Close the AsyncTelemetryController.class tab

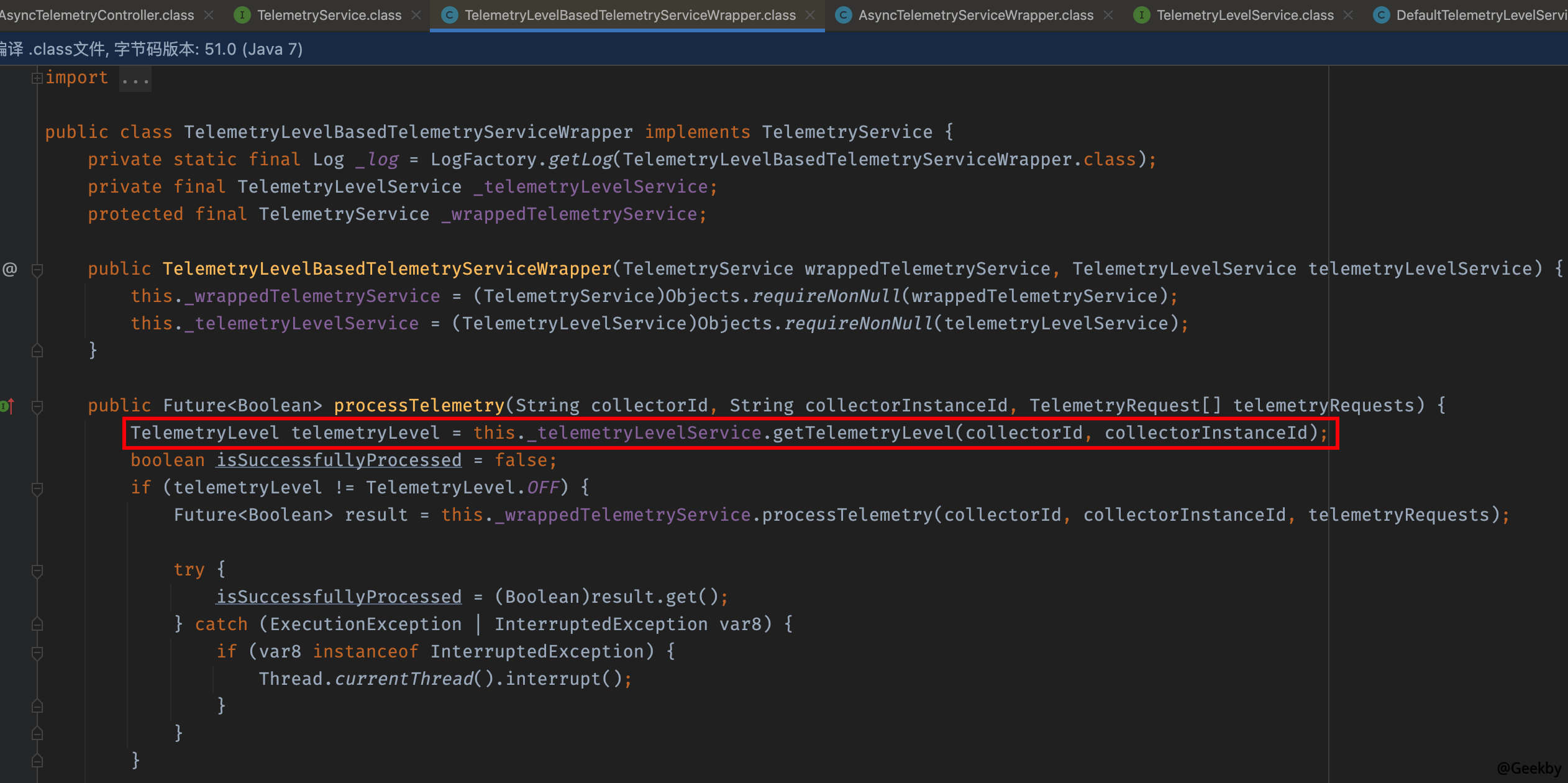[209, 15]
